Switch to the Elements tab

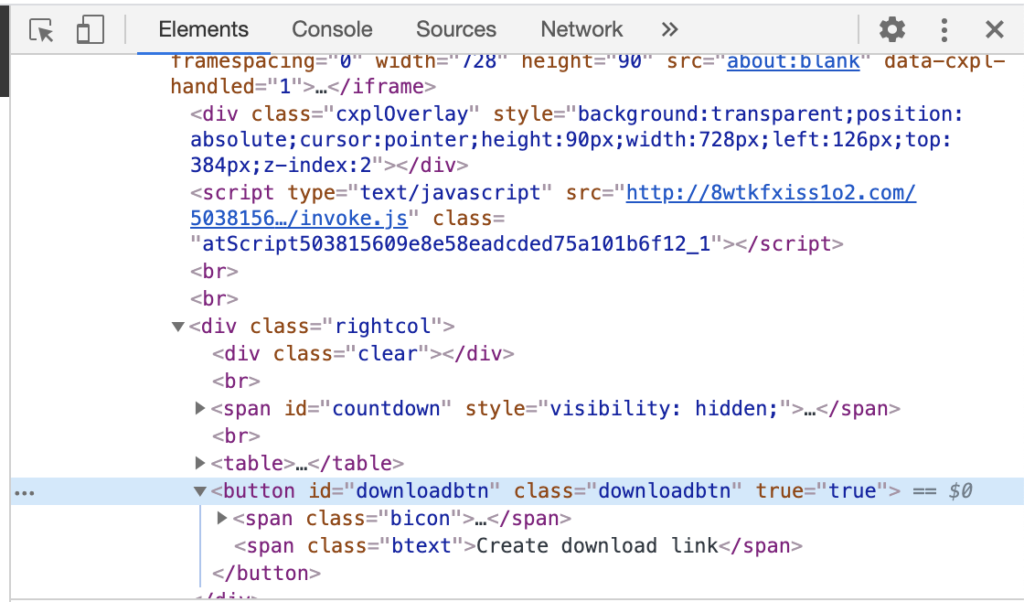[203, 29]
